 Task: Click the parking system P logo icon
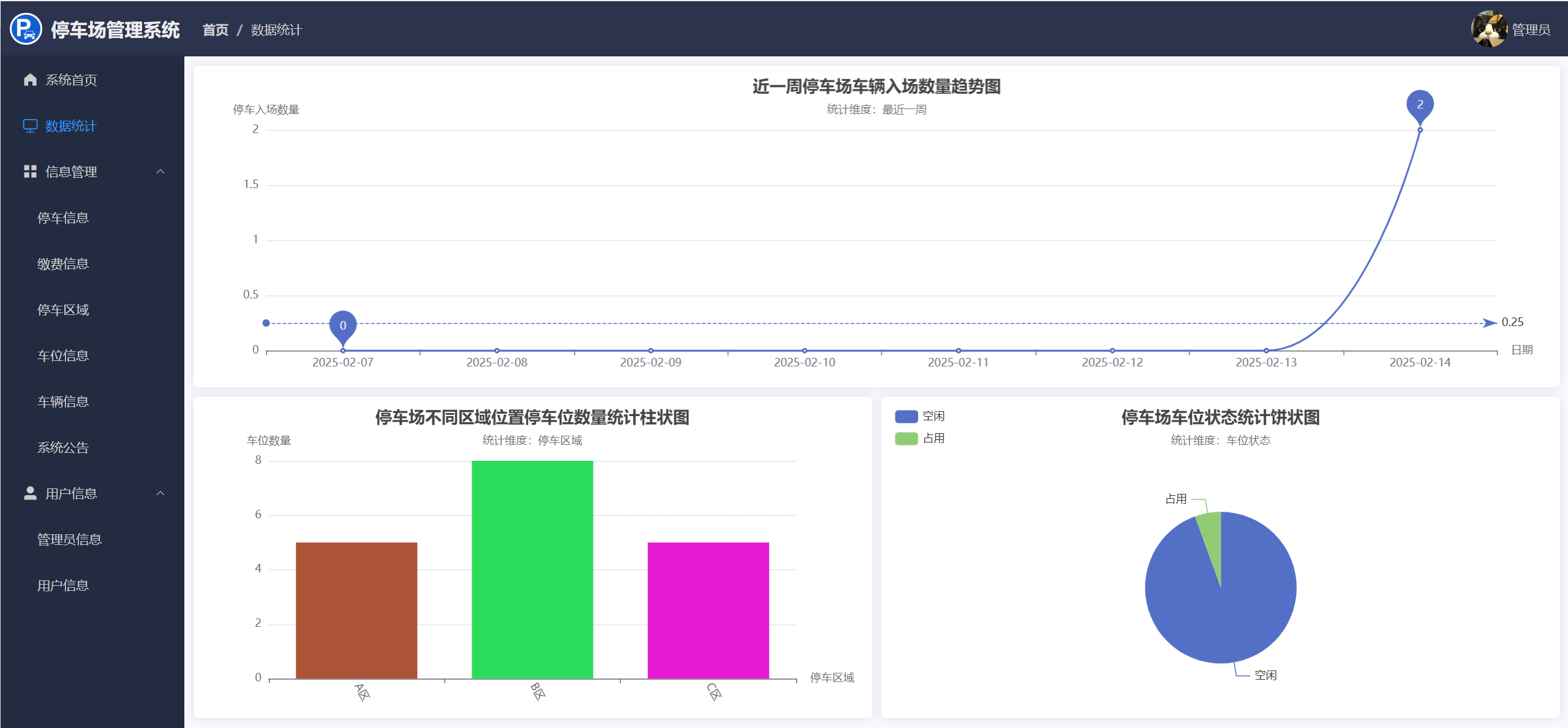click(x=26, y=29)
